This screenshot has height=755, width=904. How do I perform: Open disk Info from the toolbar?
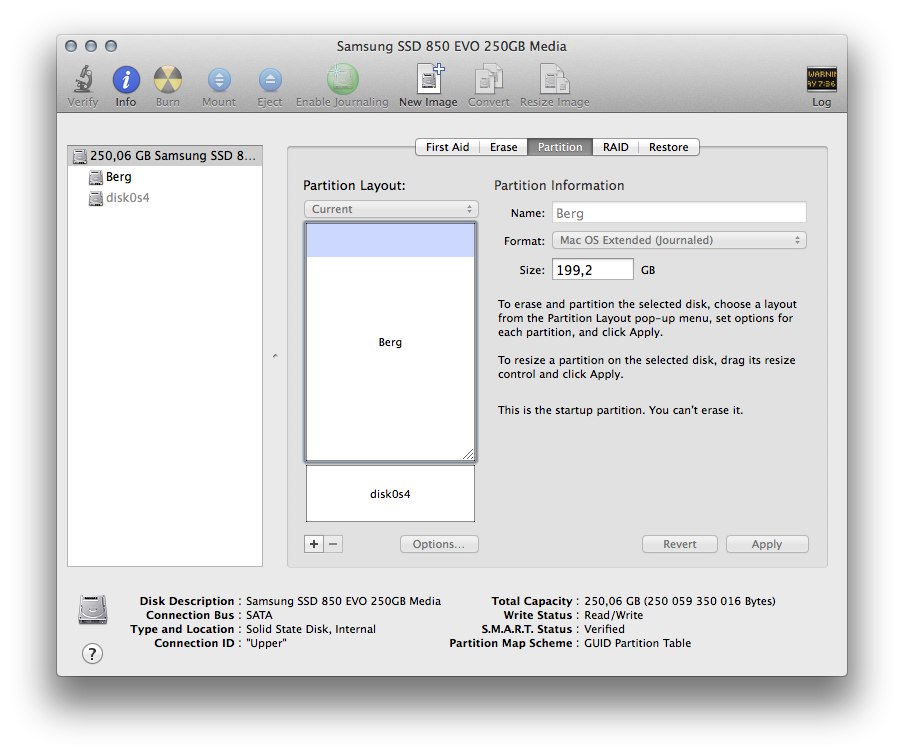coord(126,79)
